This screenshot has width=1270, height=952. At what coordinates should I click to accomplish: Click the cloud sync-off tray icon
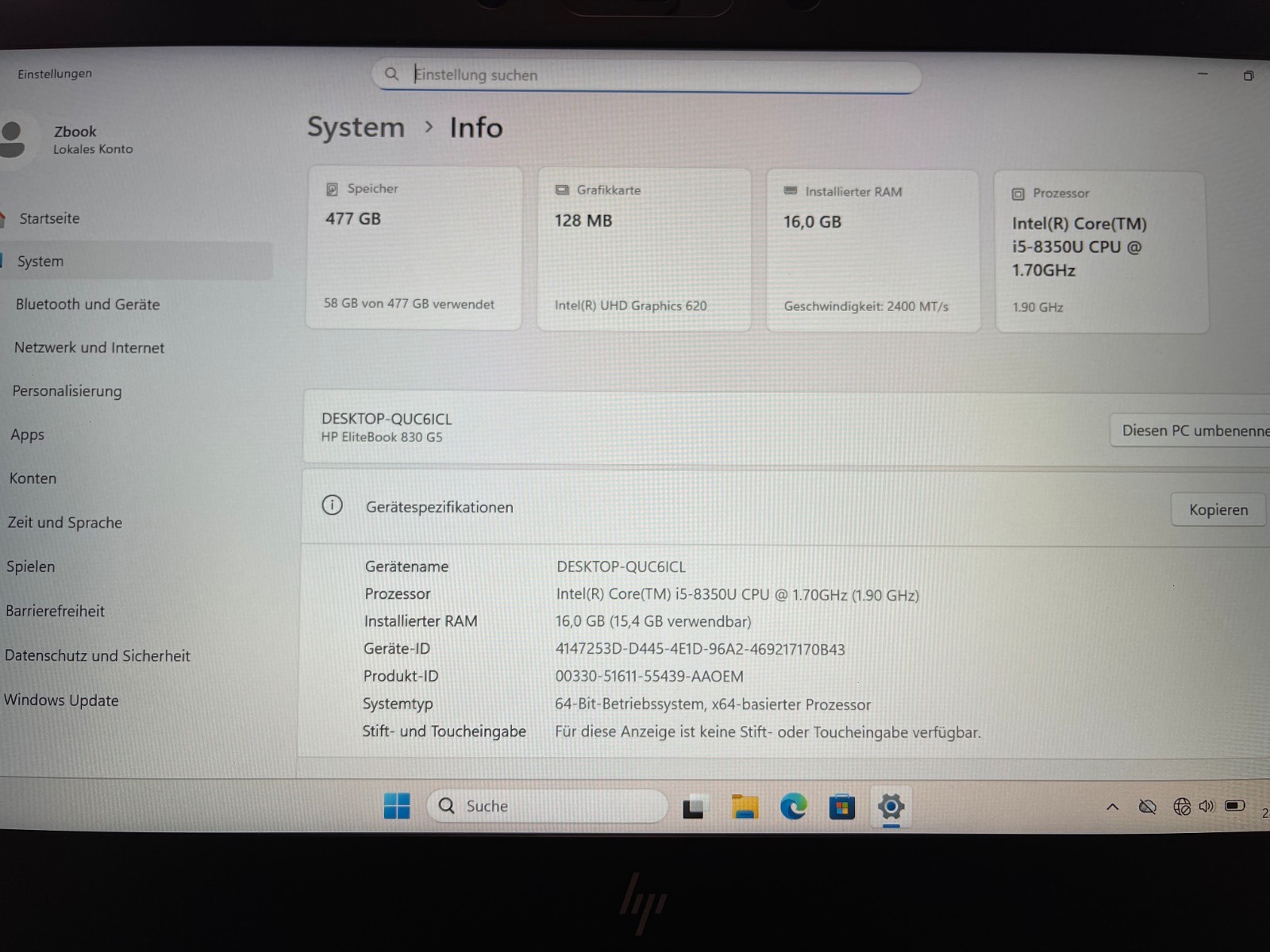(1147, 807)
